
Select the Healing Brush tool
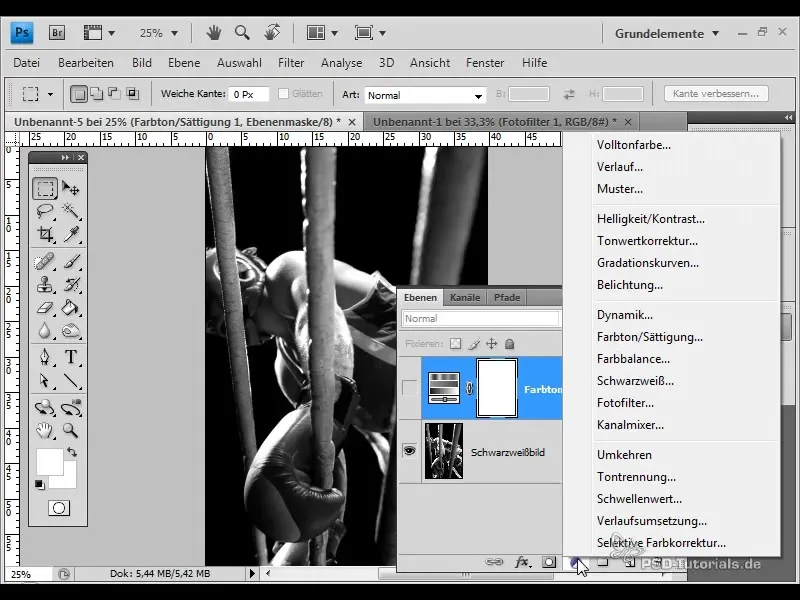pyautogui.click(x=45, y=262)
